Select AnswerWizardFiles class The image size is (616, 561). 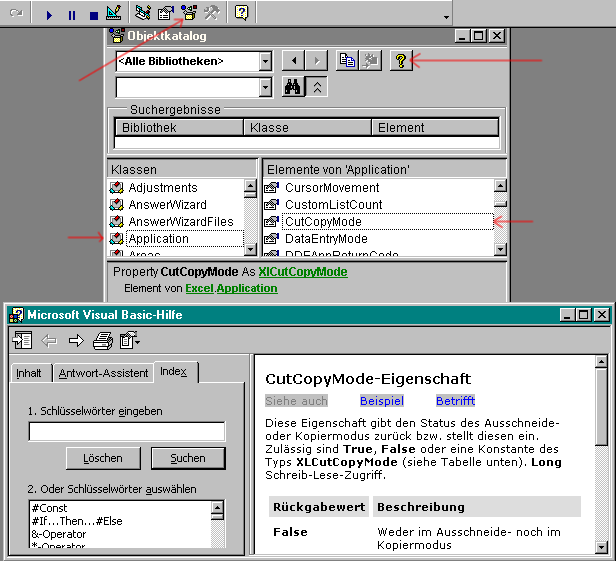(x=181, y=222)
